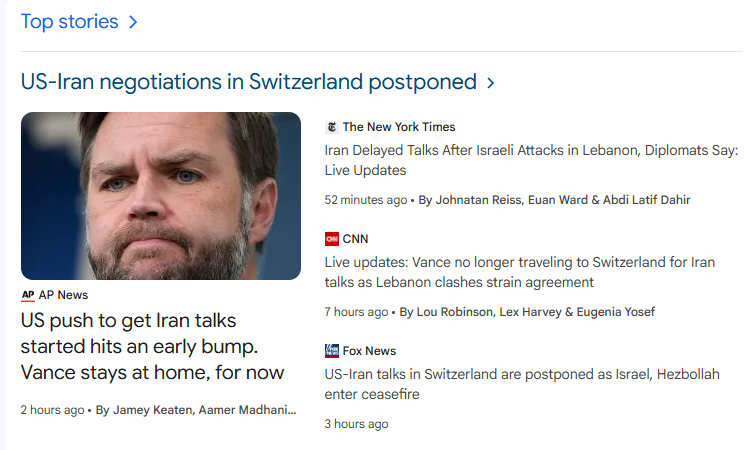Expand the US-Iran negotiations topic chevron

pyautogui.click(x=491, y=83)
